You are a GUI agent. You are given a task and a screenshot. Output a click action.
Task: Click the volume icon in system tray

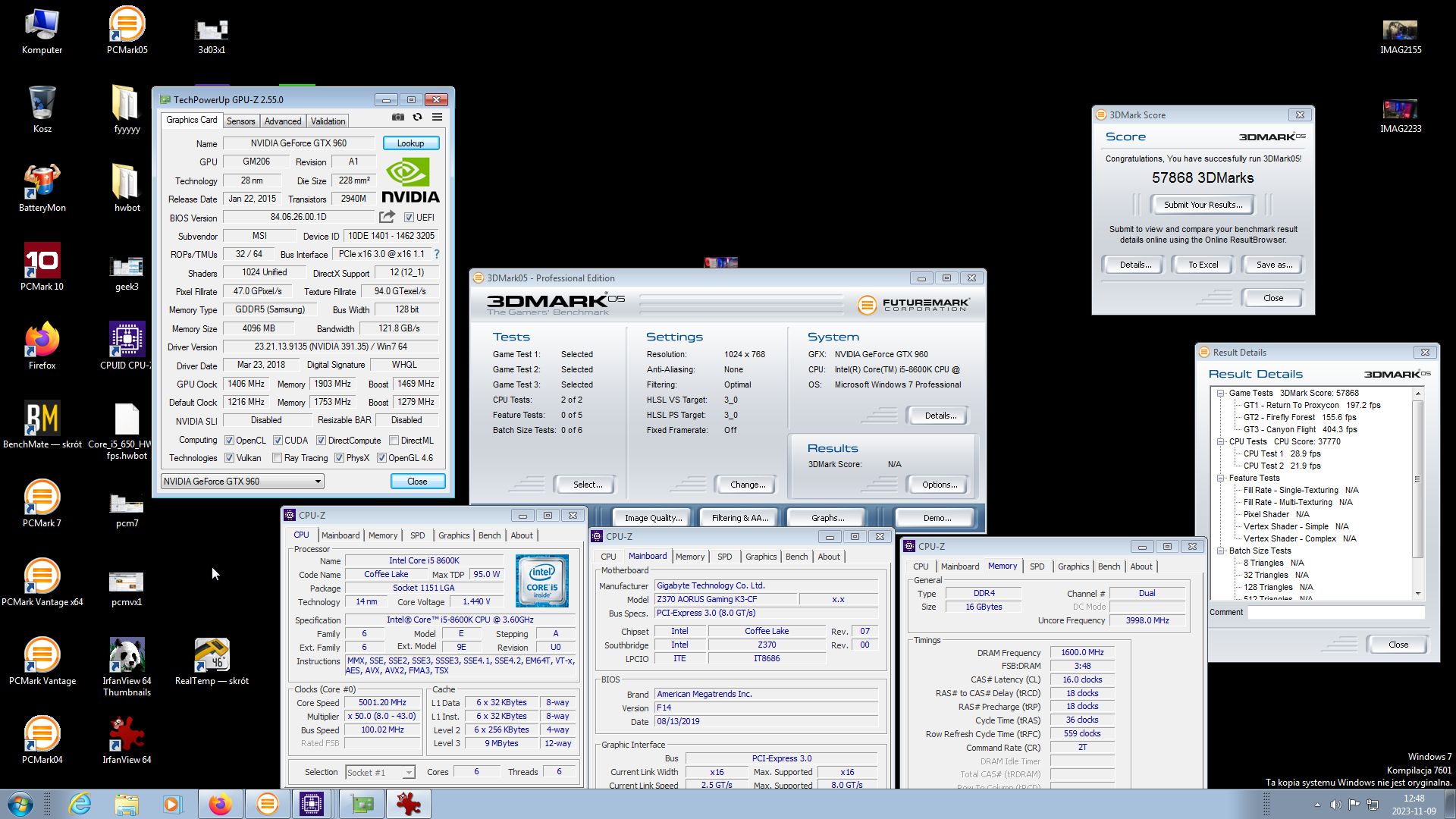point(1335,805)
